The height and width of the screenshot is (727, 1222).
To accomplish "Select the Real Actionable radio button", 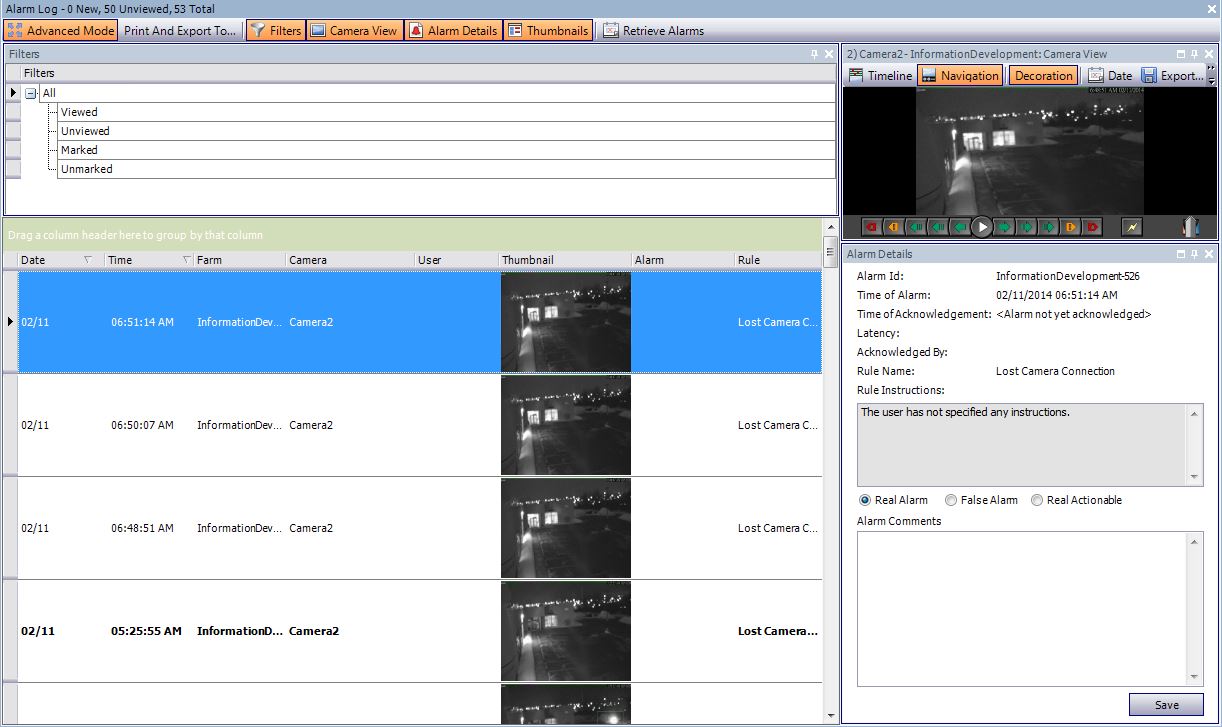I will point(1037,500).
